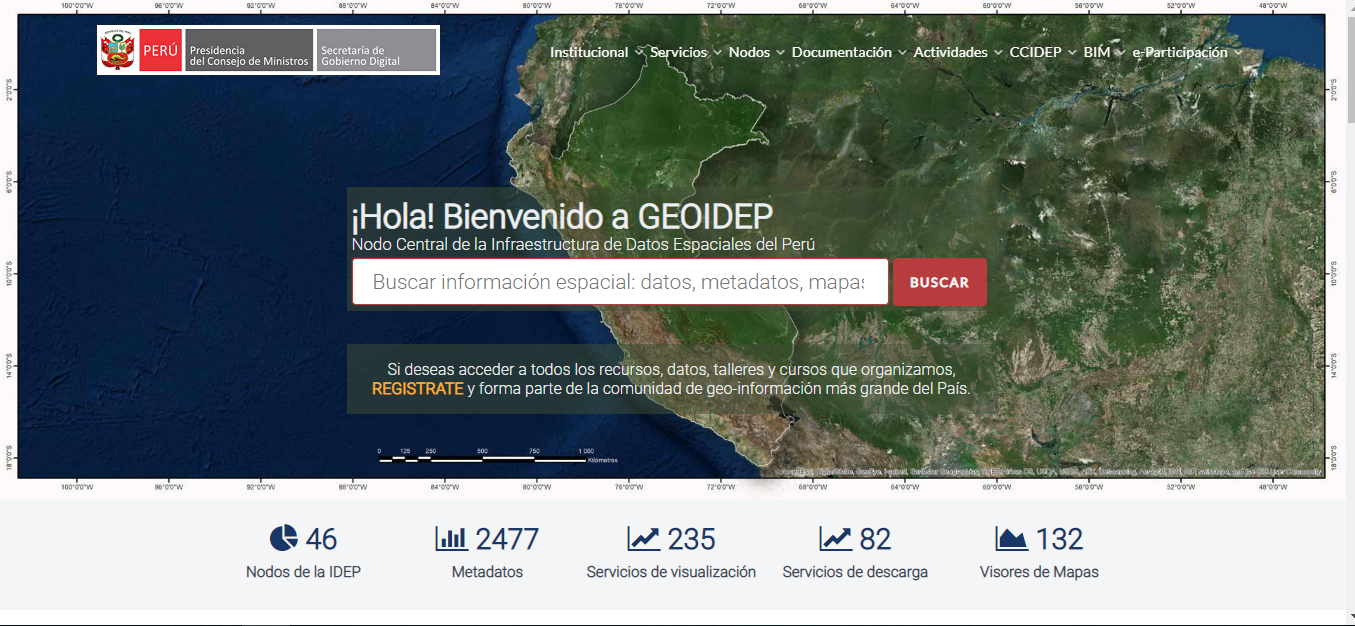Click the pie chart icon beside 46

[x=284, y=539]
